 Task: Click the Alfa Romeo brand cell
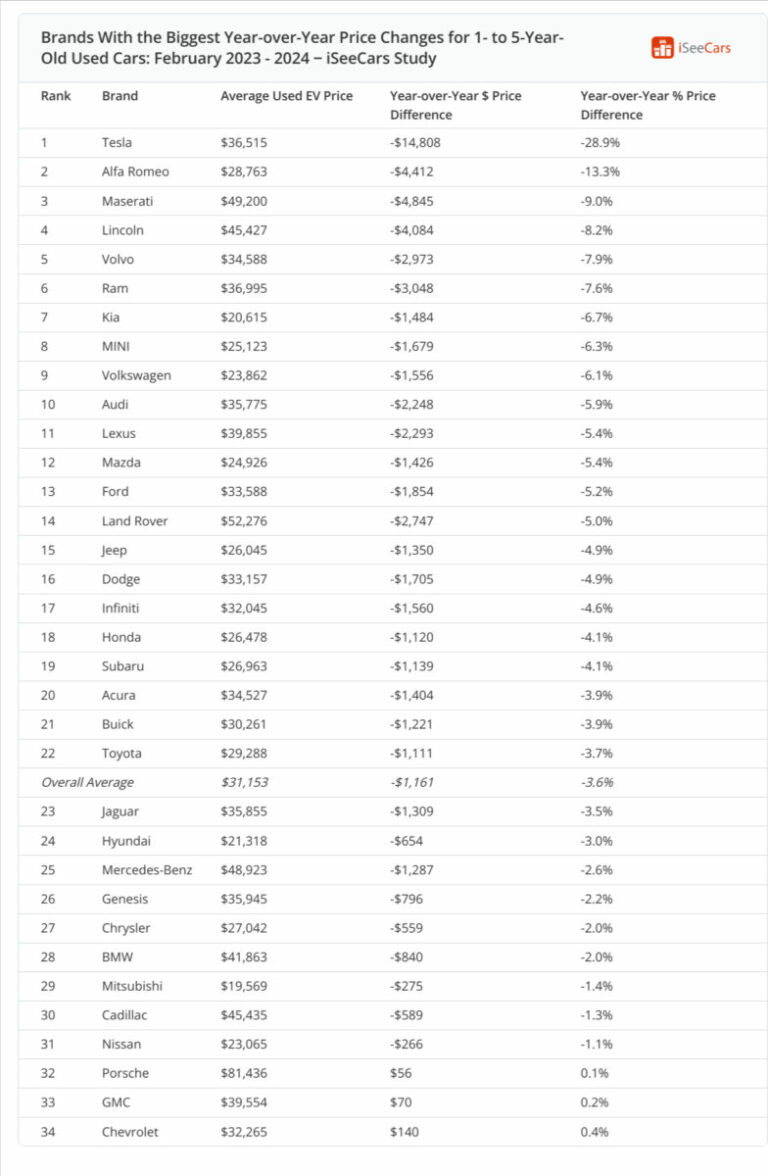tap(135, 172)
